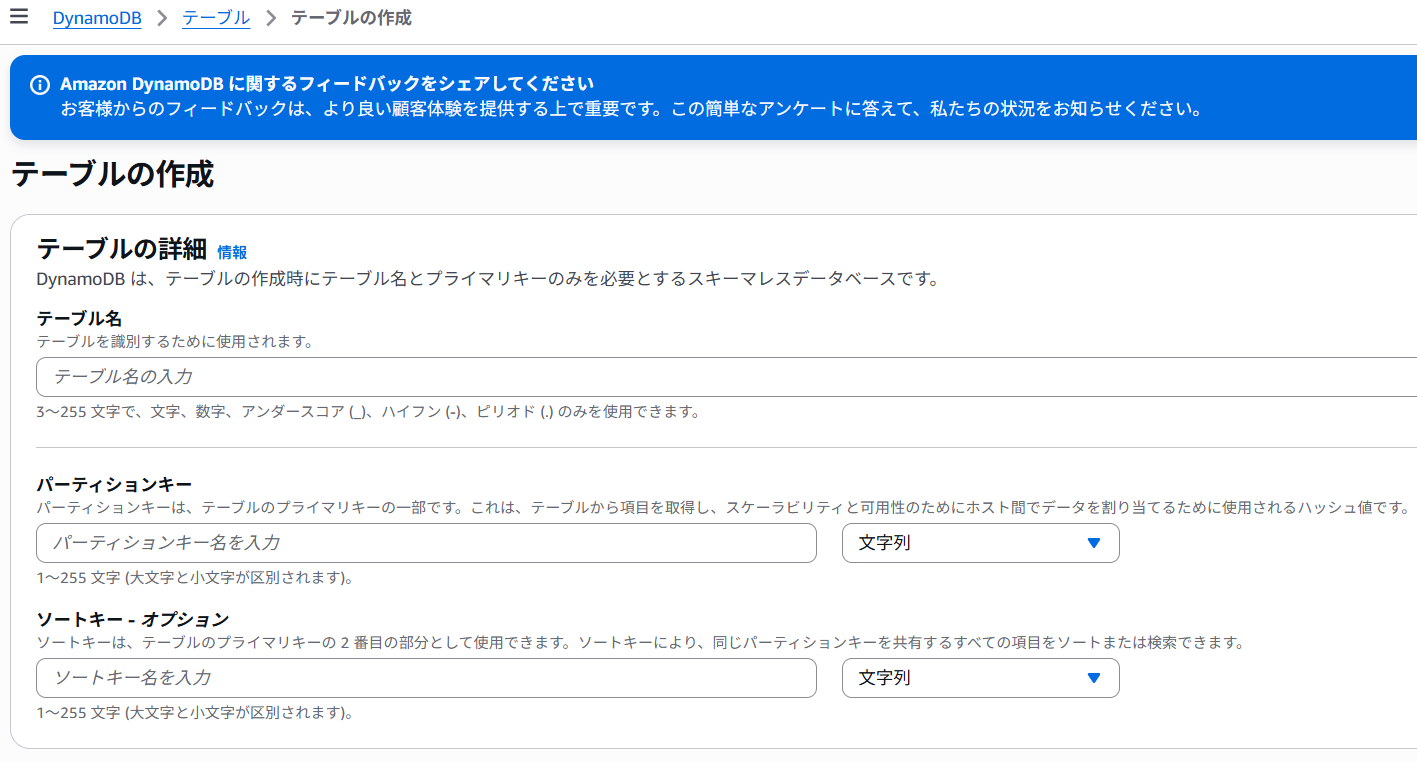Click the sort key type blue arrow
Viewport: 1417px width, 762px height.
(1093, 678)
